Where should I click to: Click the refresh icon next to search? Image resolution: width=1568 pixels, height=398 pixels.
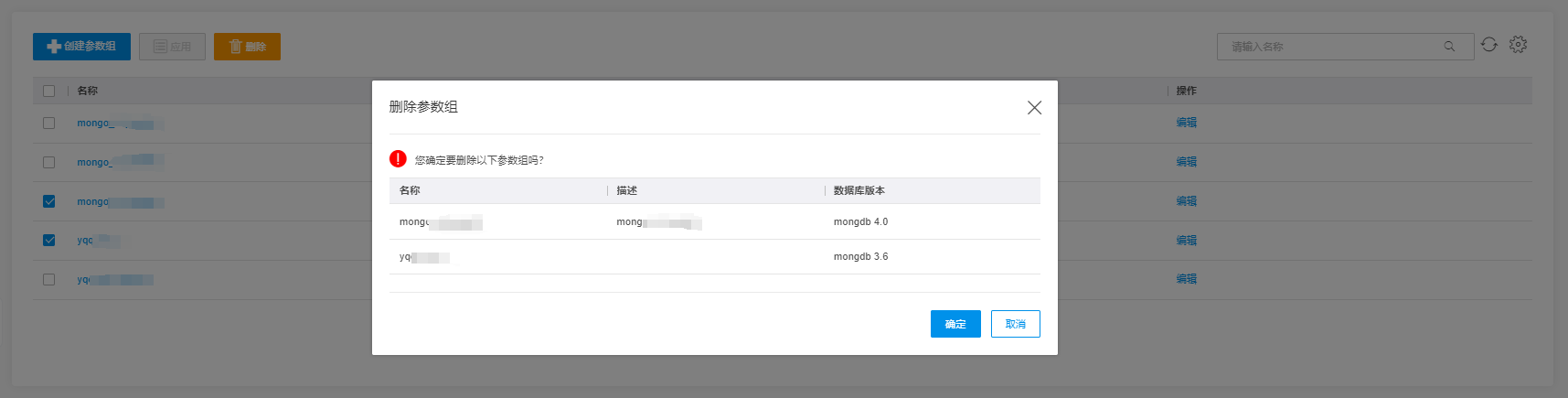tap(1488, 45)
